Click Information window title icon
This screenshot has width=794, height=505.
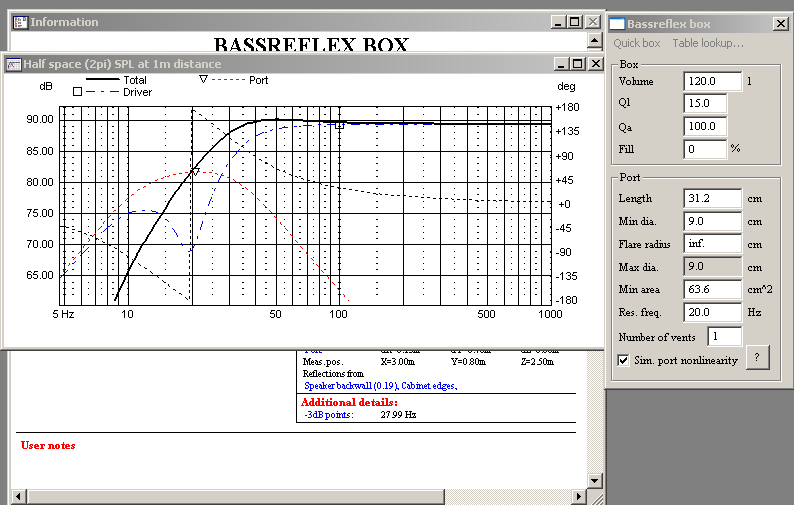[20, 22]
